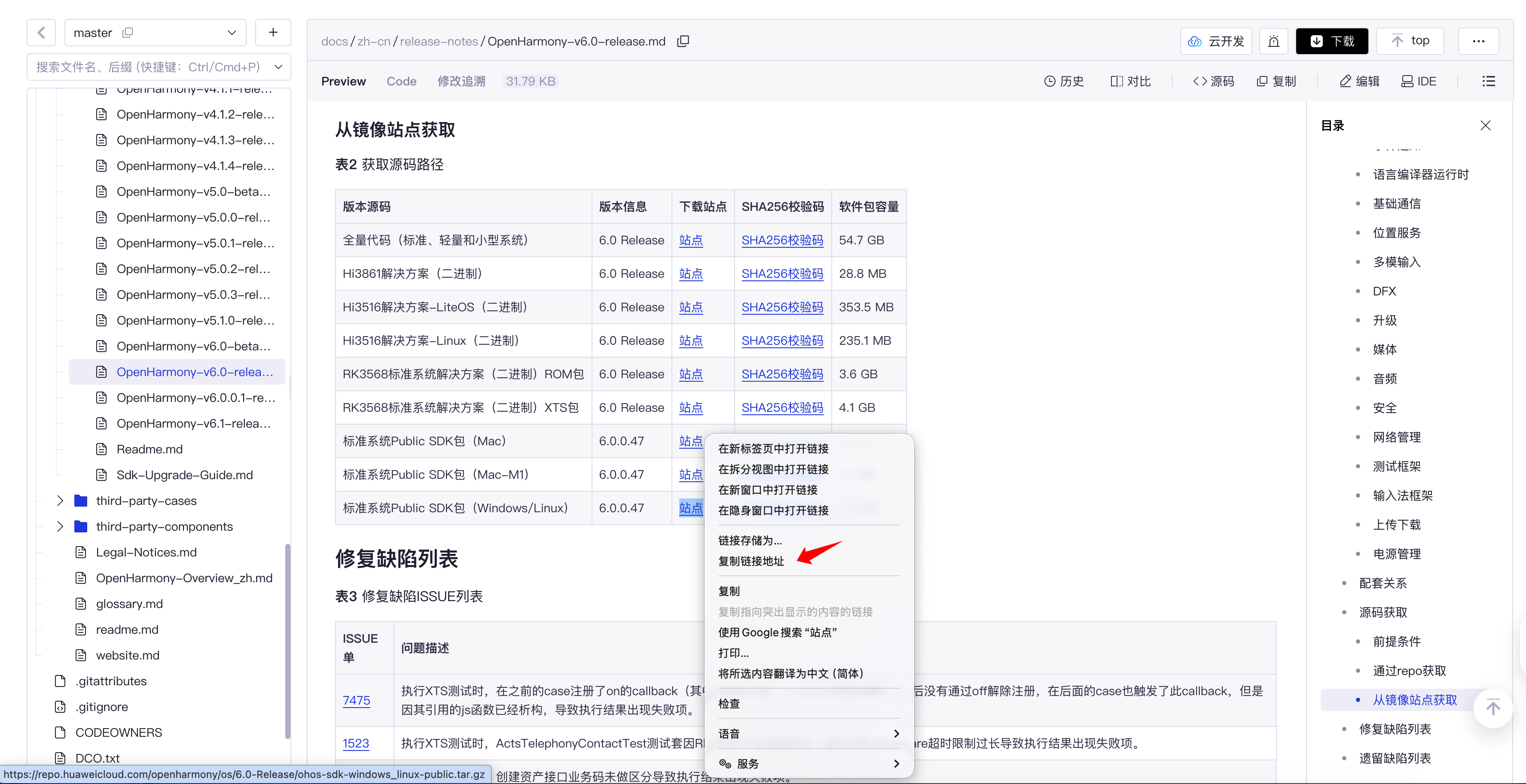Click the release-notes breadcrumb segment

439,42
